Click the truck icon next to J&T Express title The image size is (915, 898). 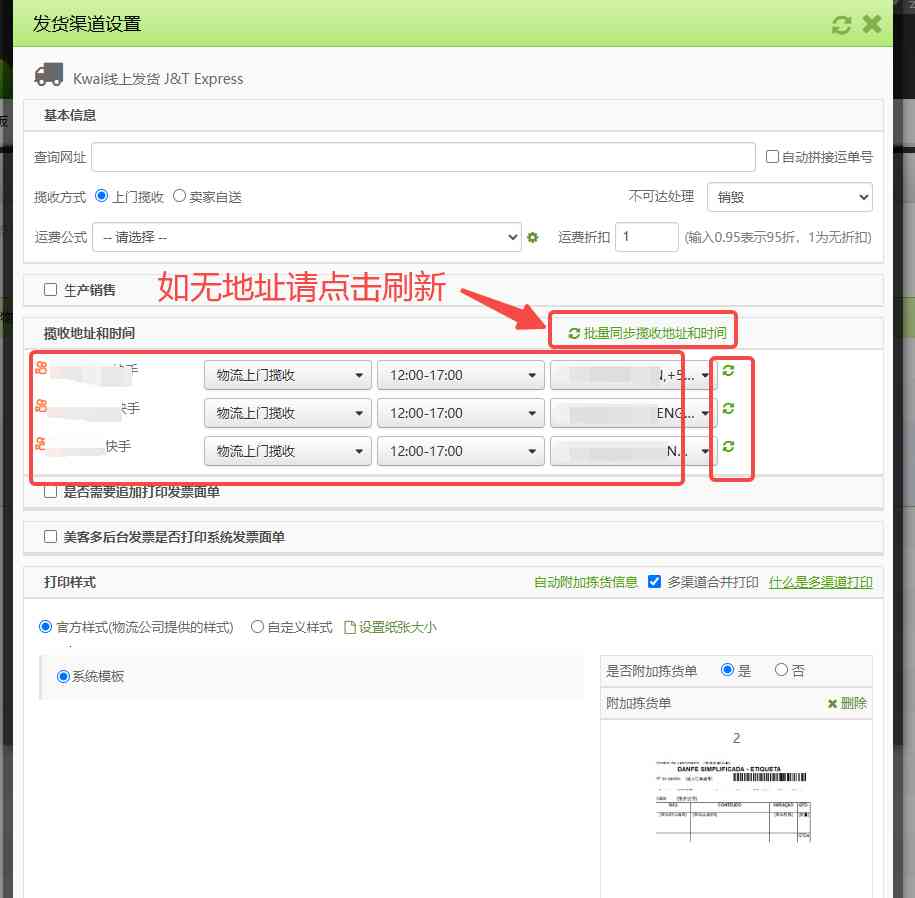[48, 76]
